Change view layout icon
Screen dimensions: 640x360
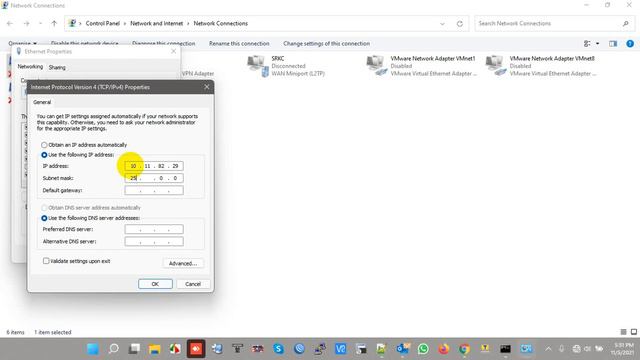pyautogui.click(x=587, y=44)
